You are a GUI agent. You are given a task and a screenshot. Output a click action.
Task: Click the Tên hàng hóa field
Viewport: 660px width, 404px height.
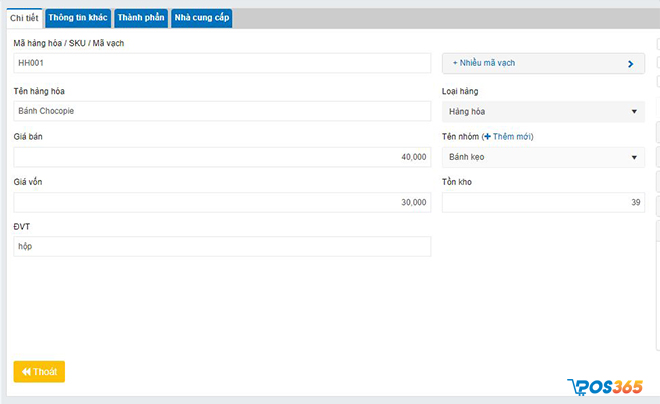222,112
